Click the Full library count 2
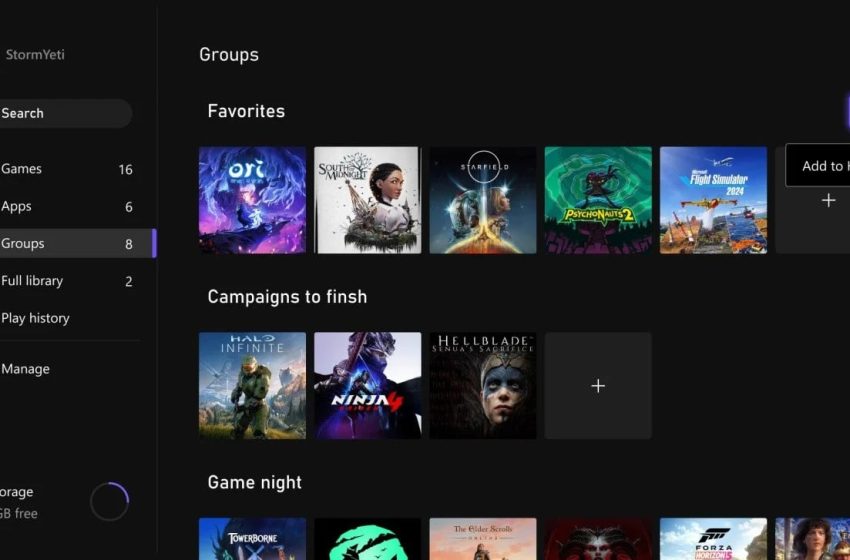Image resolution: width=850 pixels, height=560 pixels. pos(128,281)
